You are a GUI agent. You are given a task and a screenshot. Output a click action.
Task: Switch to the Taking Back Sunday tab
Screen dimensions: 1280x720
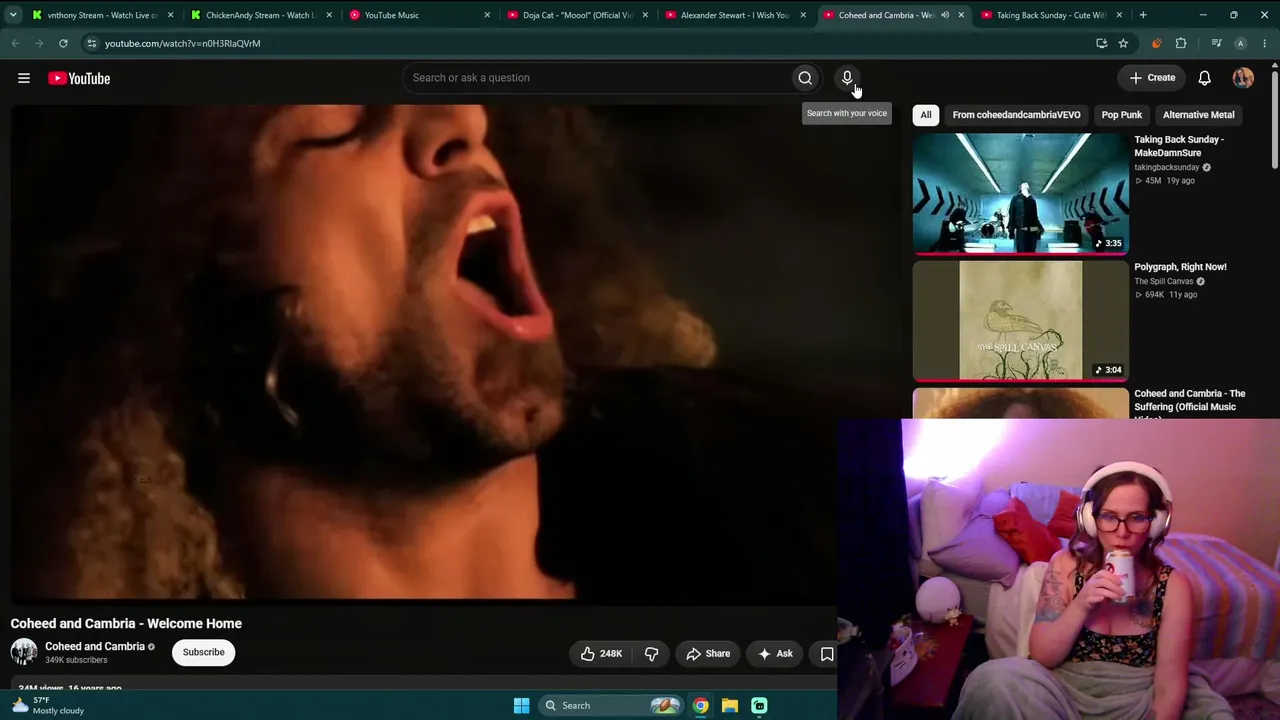(x=1049, y=15)
